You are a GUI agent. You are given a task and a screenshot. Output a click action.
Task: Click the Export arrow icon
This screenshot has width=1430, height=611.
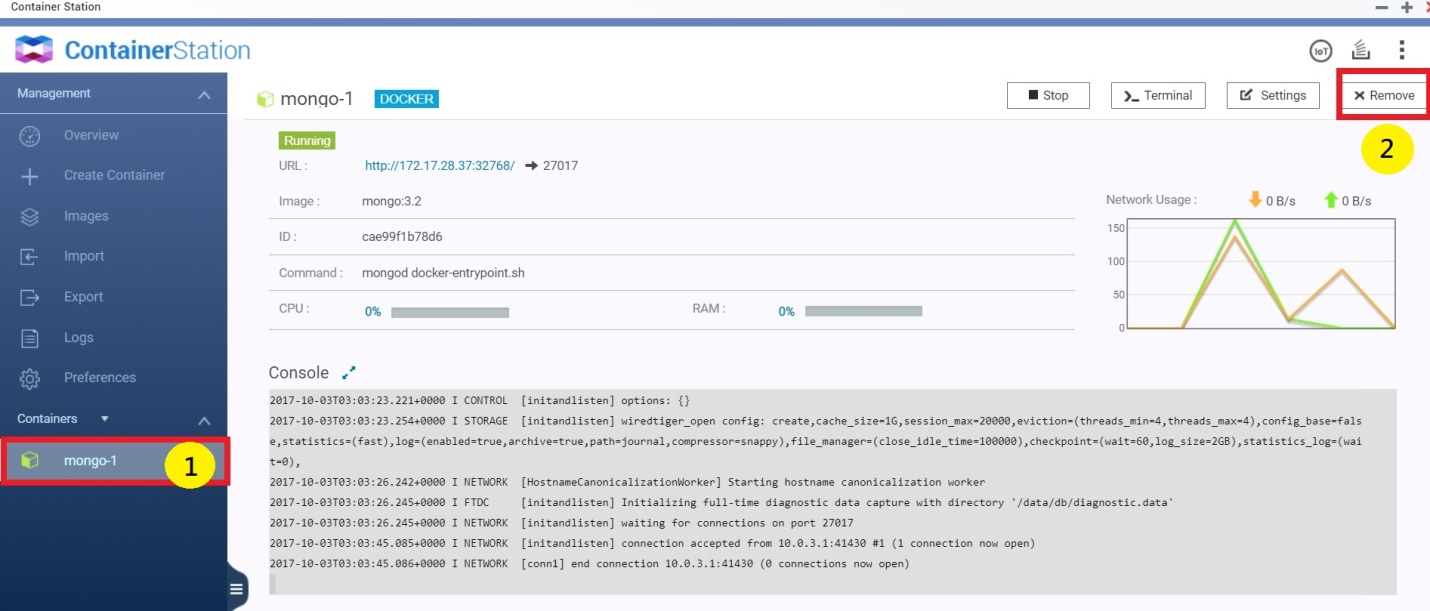coord(30,297)
